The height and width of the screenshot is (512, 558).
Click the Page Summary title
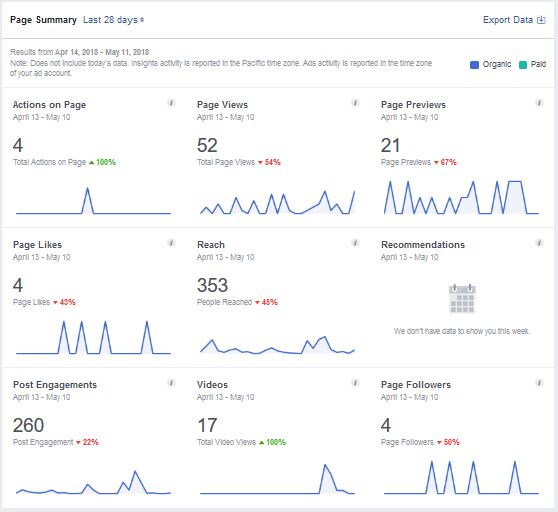(x=43, y=20)
